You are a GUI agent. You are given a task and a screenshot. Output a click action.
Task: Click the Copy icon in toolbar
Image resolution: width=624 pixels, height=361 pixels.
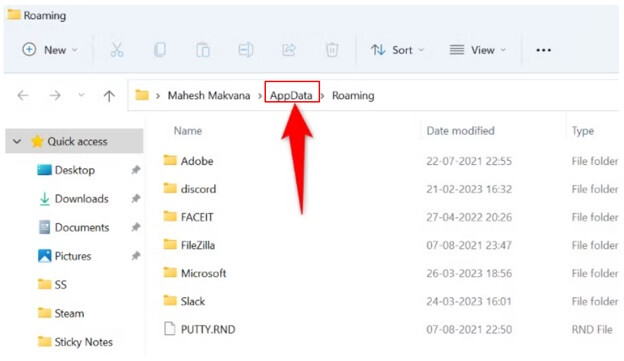(160, 50)
